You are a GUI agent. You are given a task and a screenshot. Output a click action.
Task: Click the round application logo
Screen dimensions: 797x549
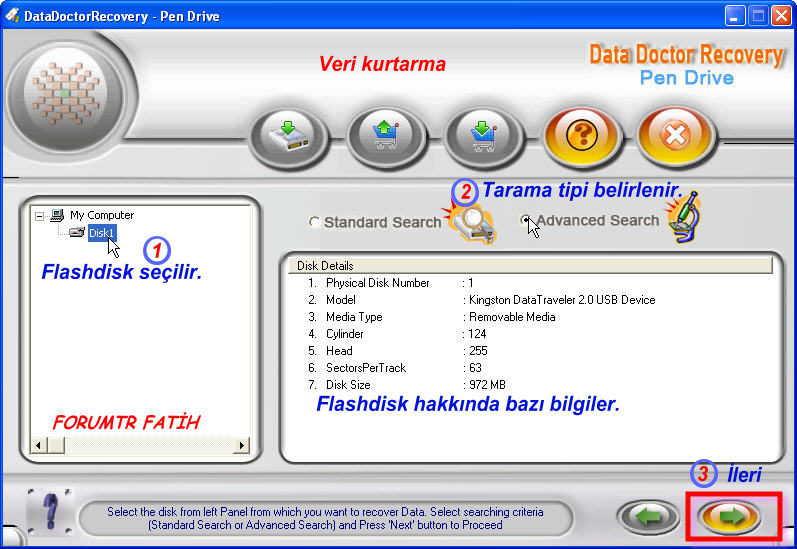click(x=66, y=94)
